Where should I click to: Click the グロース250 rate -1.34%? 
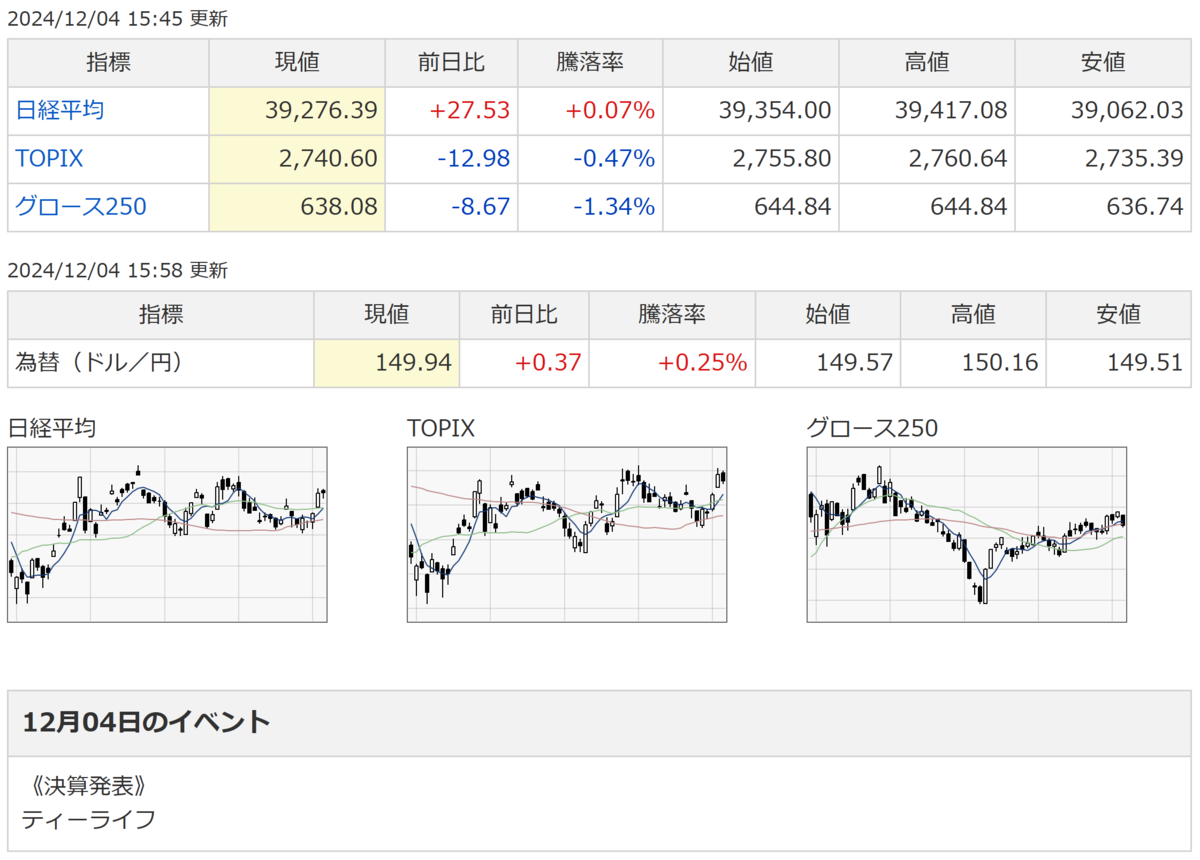[x=614, y=207]
